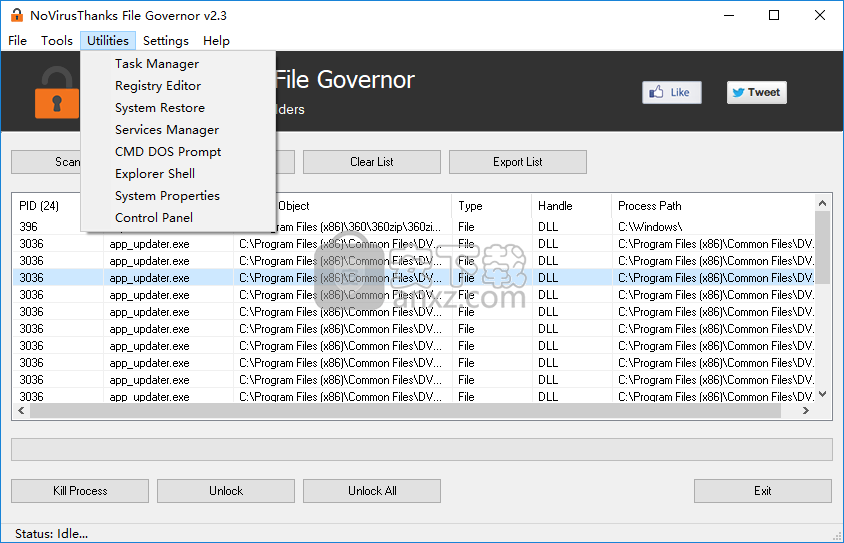Click the horizontal scroll left arrow
The width and height of the screenshot is (844, 543).
pyautogui.click(x=21, y=411)
